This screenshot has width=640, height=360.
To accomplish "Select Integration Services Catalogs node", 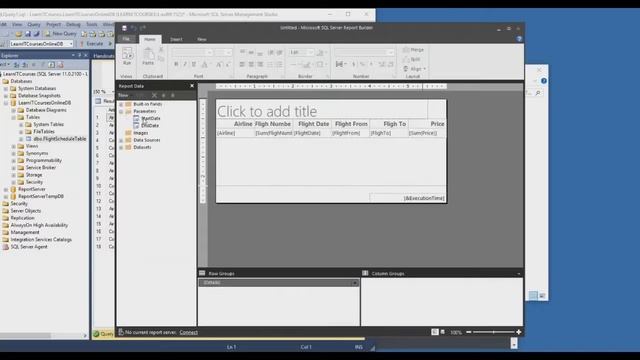I will 38,240.
